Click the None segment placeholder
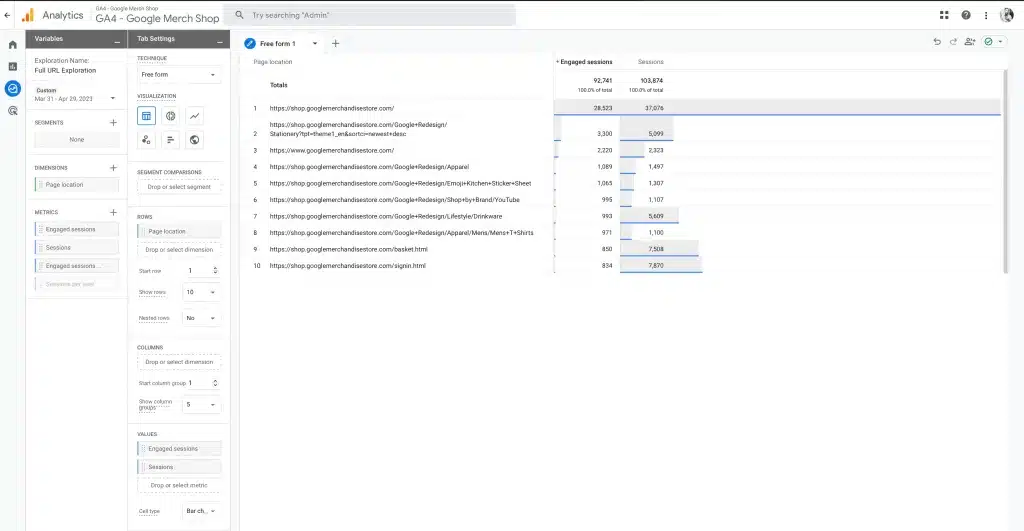 (76, 140)
